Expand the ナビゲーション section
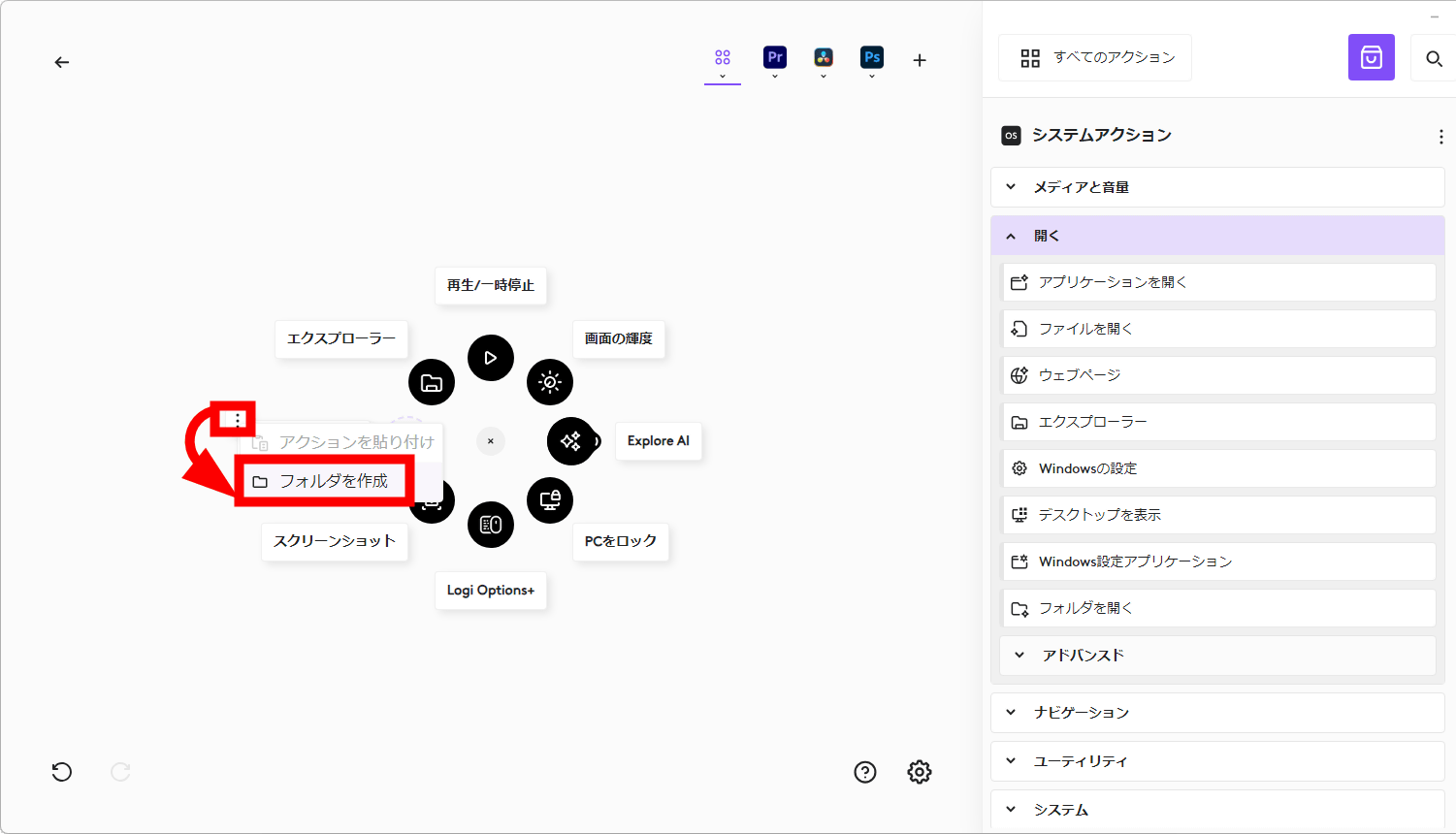The height and width of the screenshot is (834, 1456). pos(1217,713)
